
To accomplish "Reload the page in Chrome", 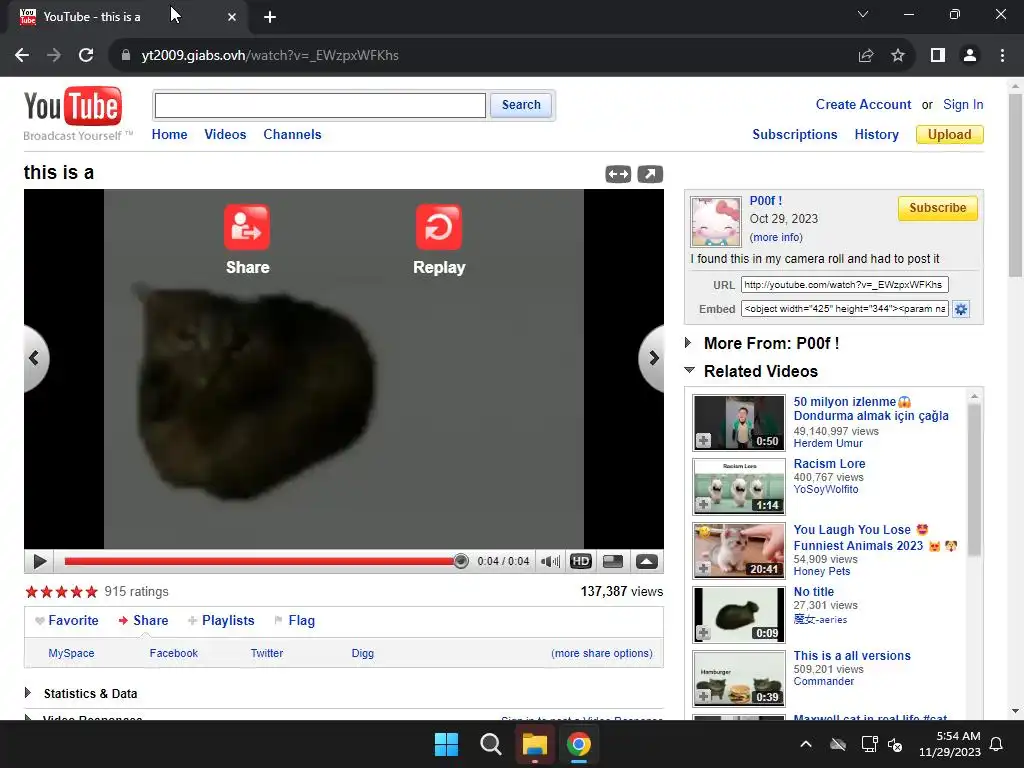I will pos(86,56).
